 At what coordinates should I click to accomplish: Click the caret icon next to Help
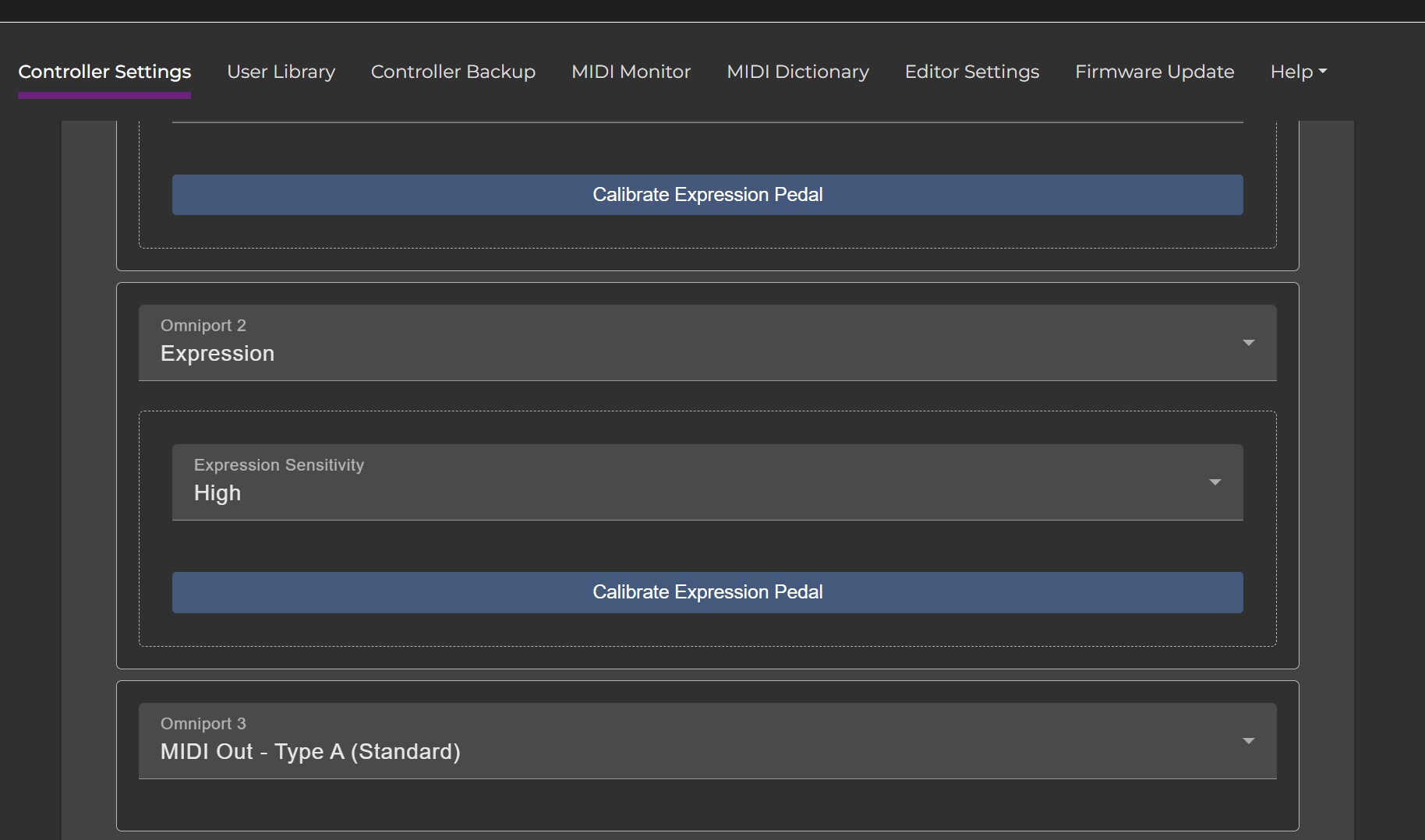point(1322,72)
